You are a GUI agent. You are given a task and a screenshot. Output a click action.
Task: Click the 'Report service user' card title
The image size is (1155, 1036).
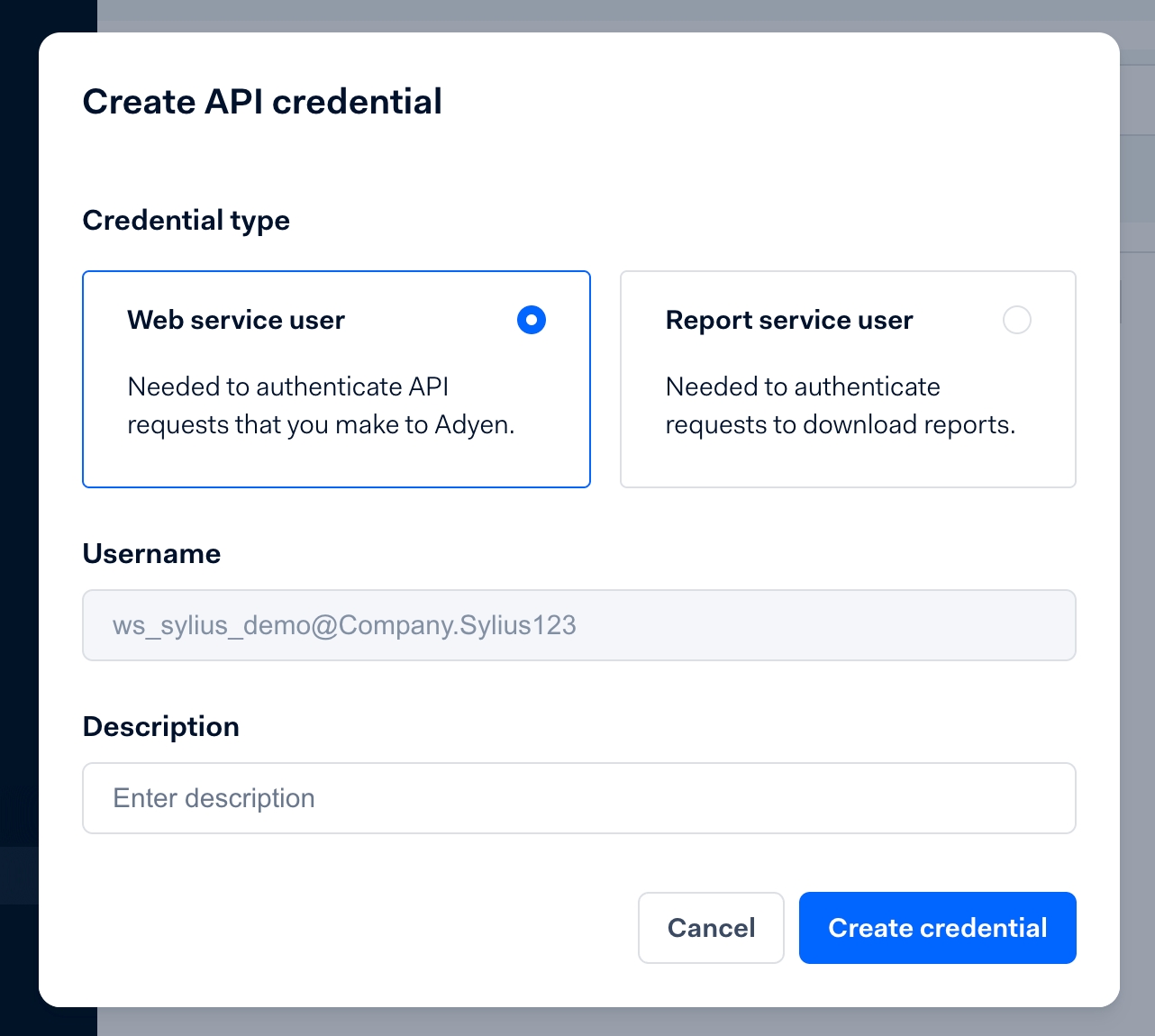(x=789, y=320)
